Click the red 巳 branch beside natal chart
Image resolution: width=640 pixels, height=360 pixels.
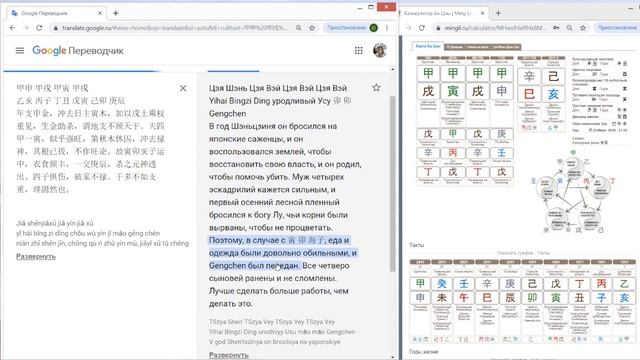(529, 94)
